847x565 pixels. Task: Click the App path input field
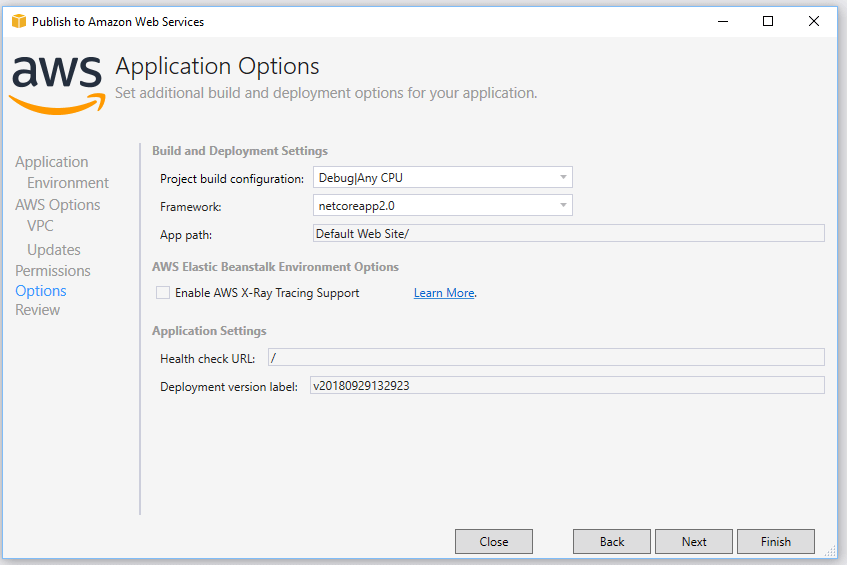pos(569,233)
